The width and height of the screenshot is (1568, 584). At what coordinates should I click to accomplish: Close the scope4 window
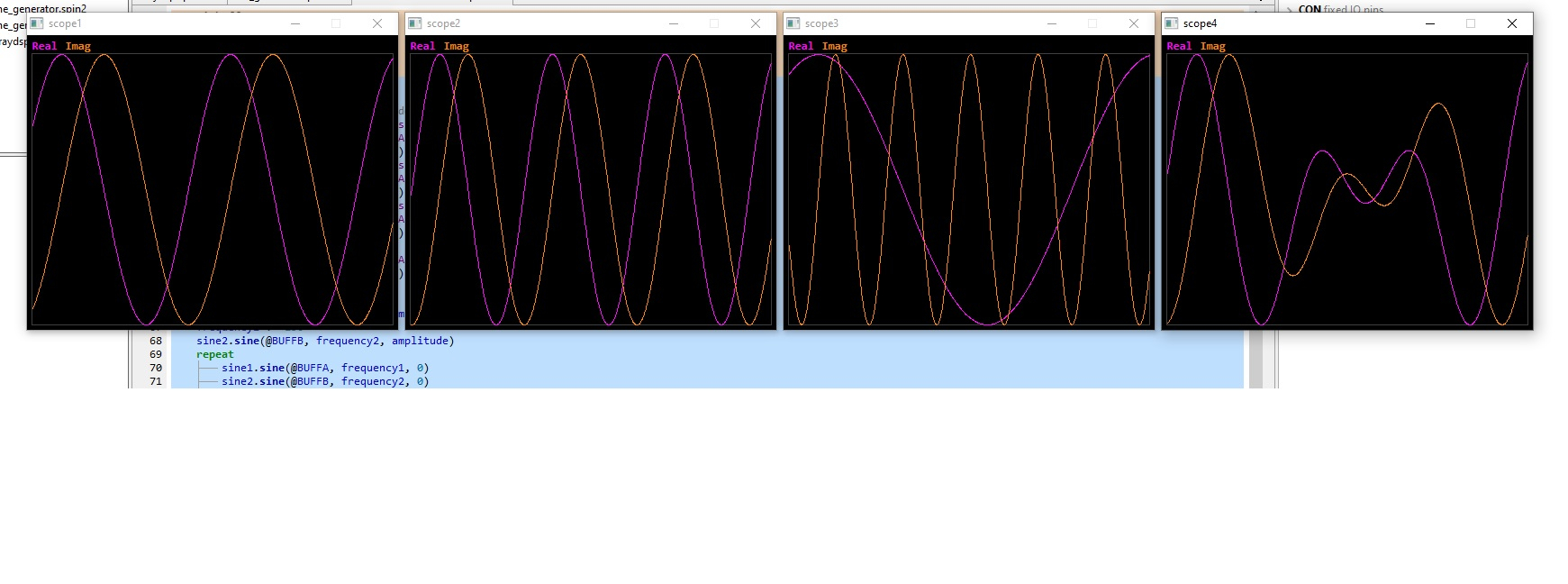click(x=1512, y=23)
